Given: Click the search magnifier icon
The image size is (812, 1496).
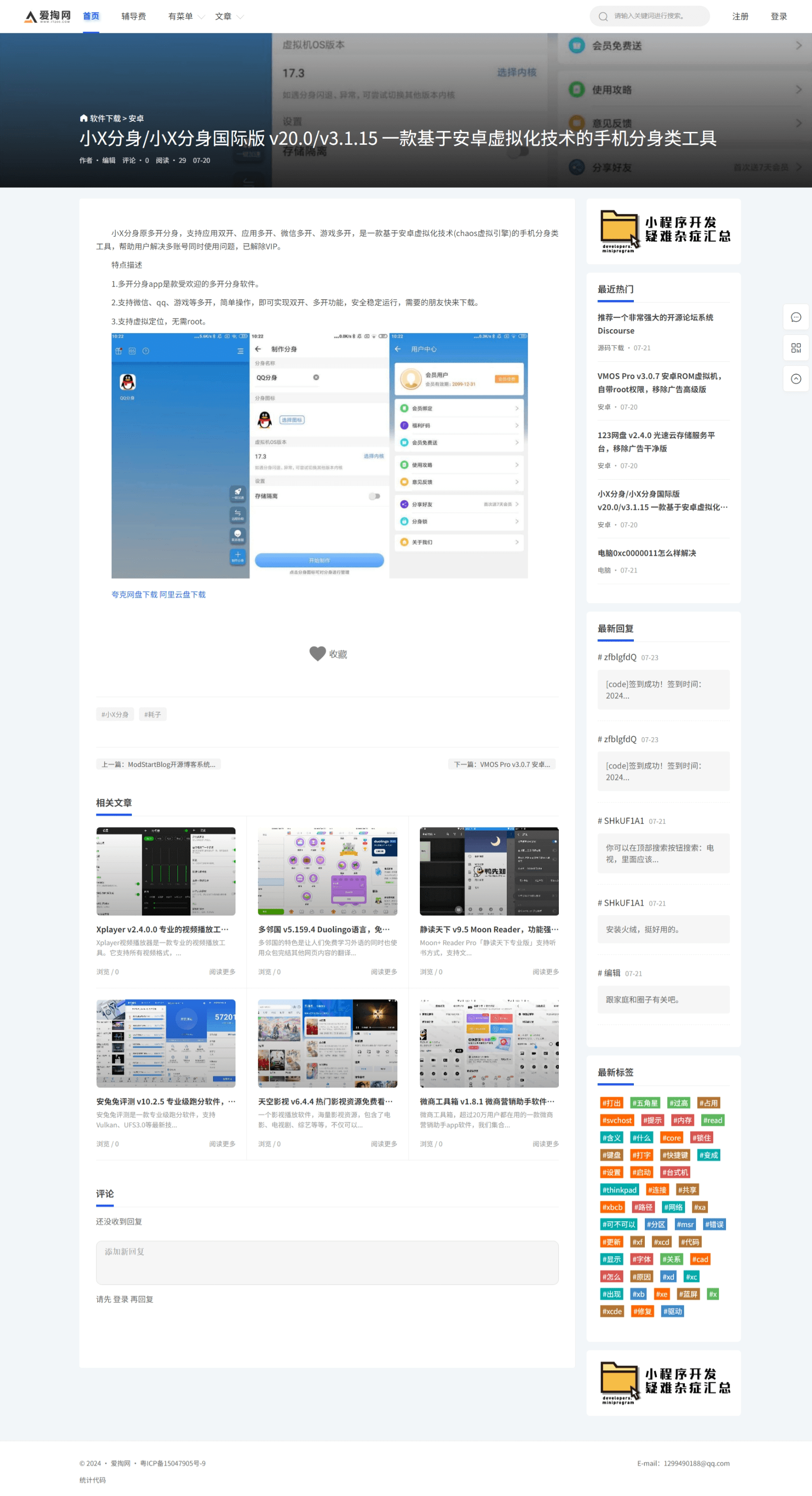Looking at the screenshot, I should point(603,16).
